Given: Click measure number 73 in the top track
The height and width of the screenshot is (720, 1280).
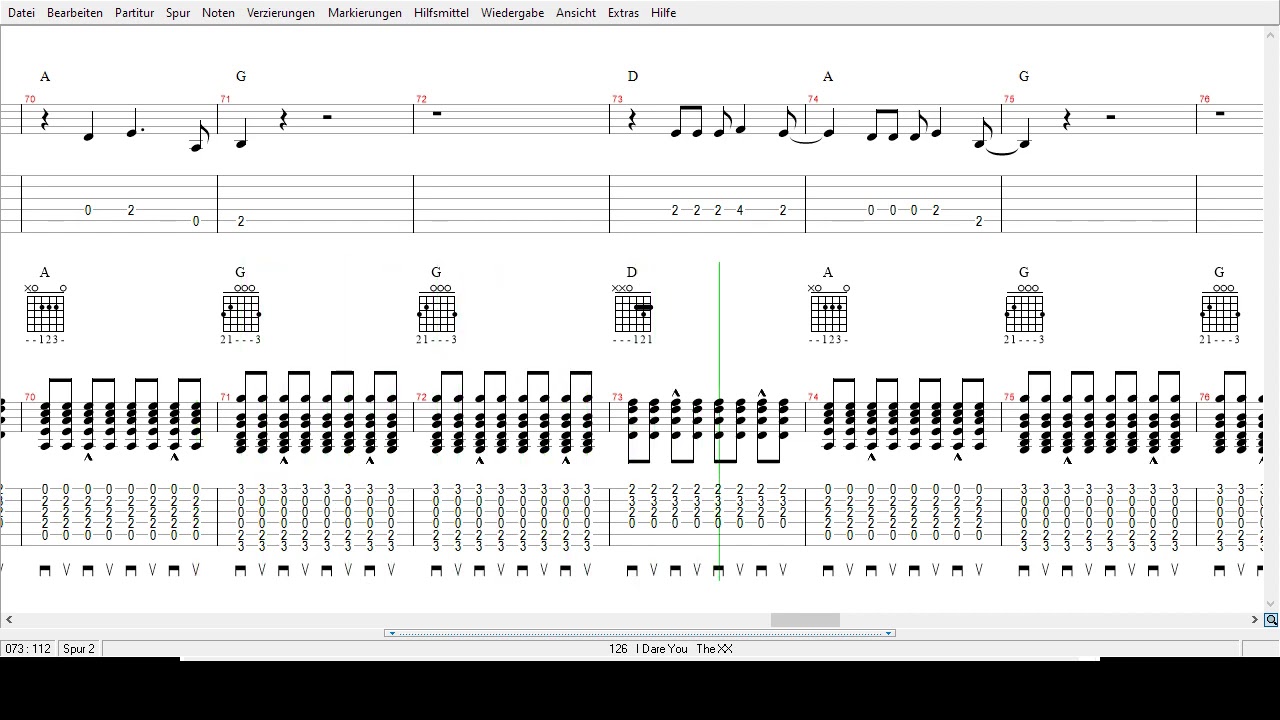Looking at the screenshot, I should 618,99.
